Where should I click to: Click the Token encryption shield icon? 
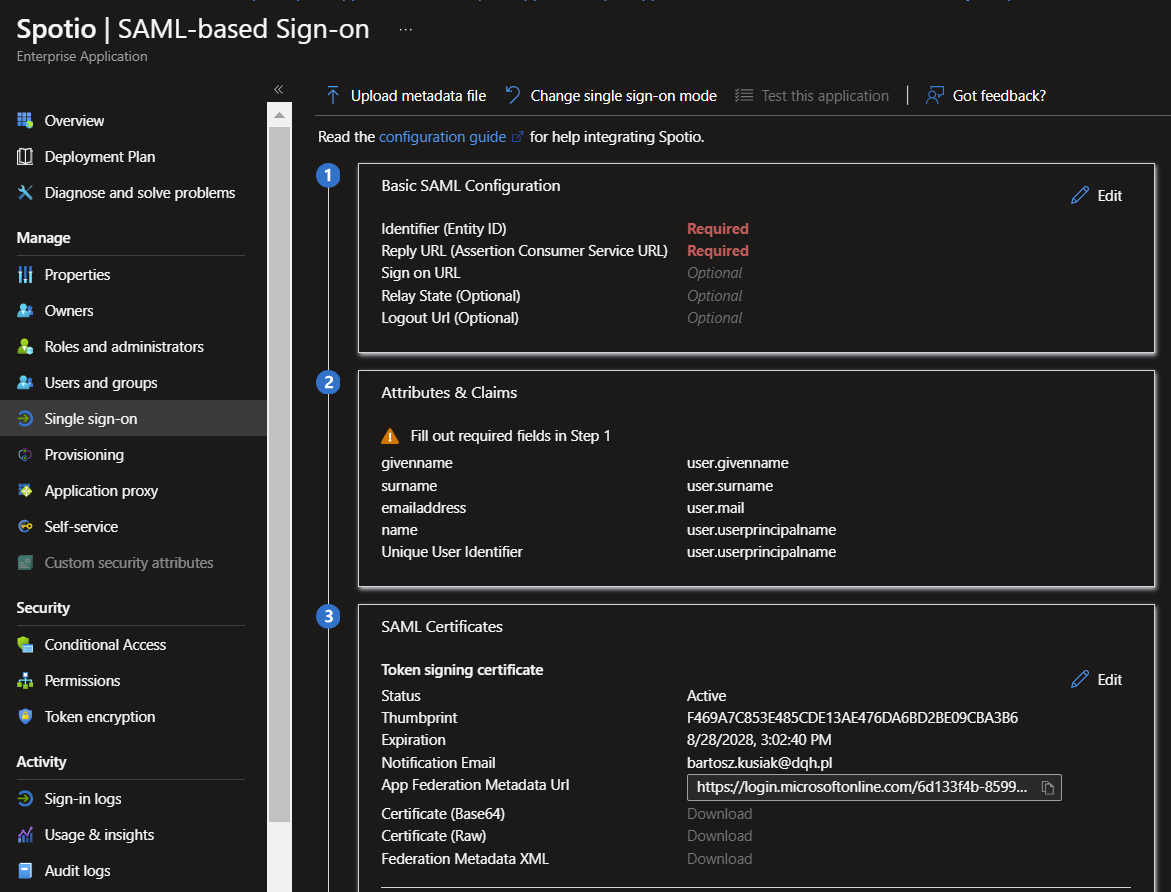[x=25, y=716]
